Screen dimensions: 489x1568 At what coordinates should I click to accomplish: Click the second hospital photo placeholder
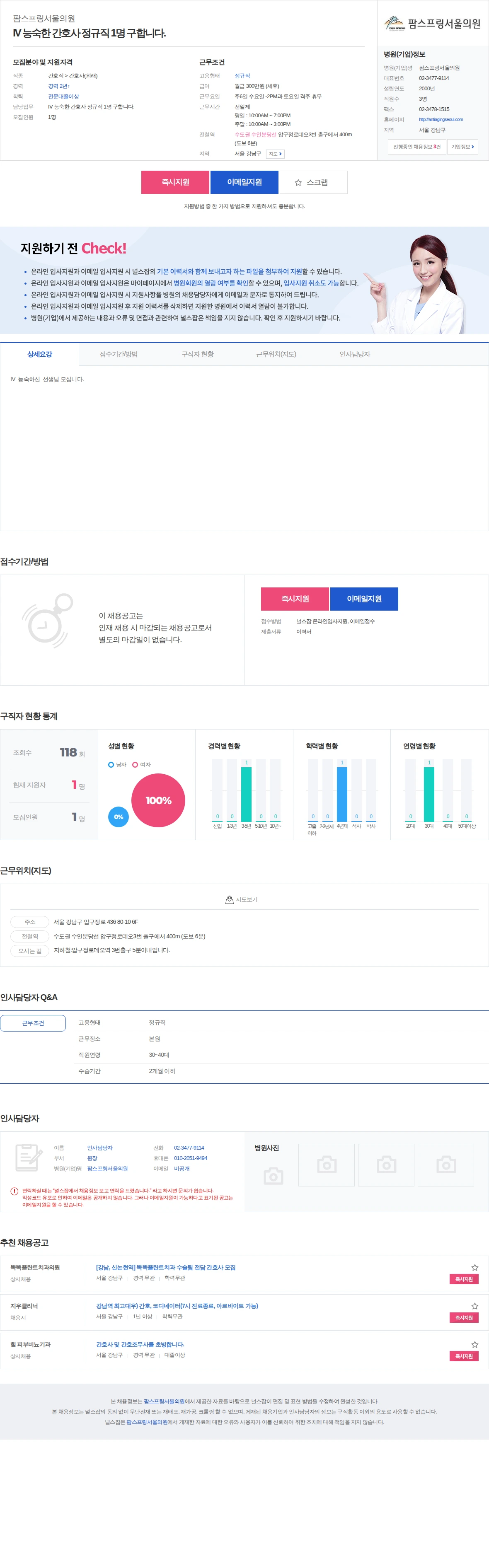(327, 1165)
